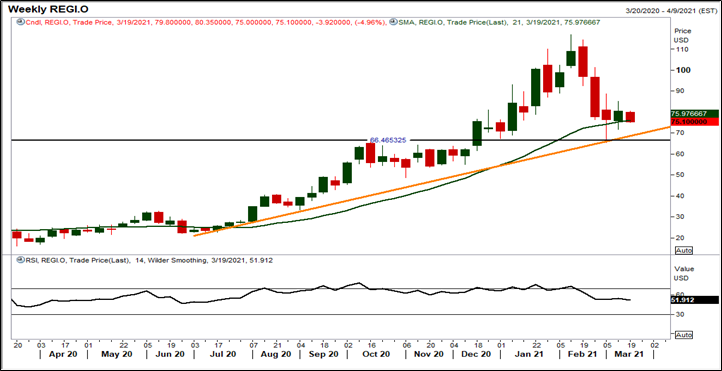Click the 90 price axis value
Image resolution: width=722 pixels, height=371 pixels.
[x=679, y=91]
